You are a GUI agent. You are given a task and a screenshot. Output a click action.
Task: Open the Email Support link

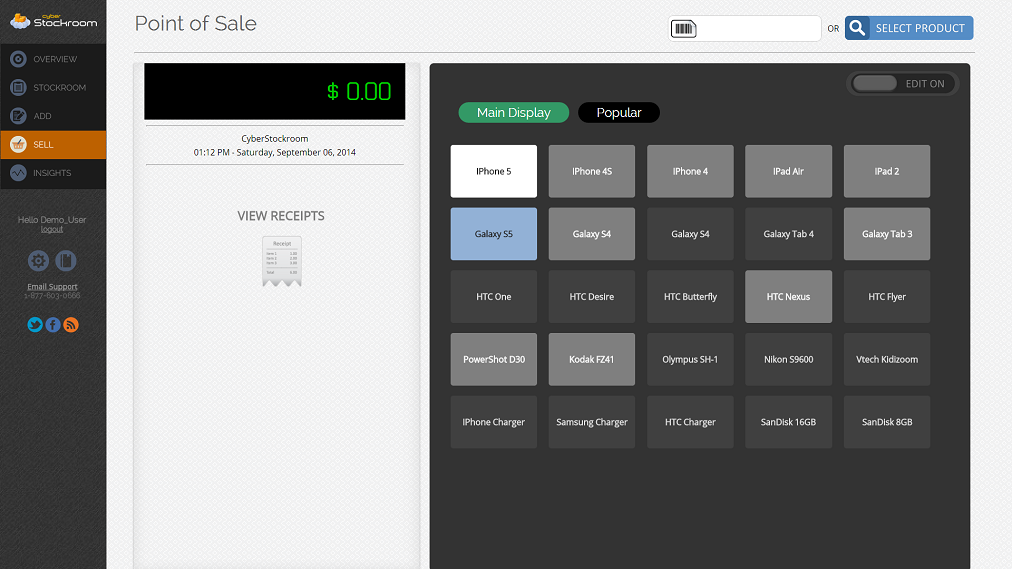pyautogui.click(x=52, y=287)
